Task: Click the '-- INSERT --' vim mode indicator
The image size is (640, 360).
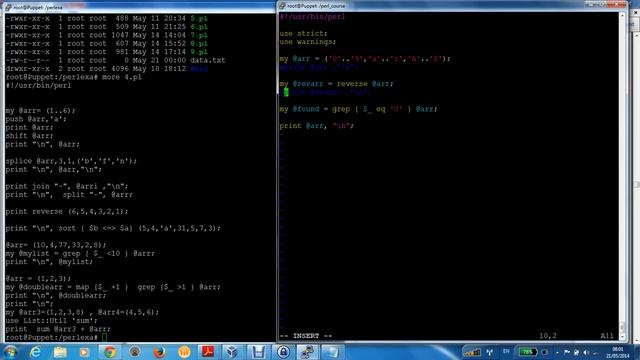Action: tap(306, 336)
